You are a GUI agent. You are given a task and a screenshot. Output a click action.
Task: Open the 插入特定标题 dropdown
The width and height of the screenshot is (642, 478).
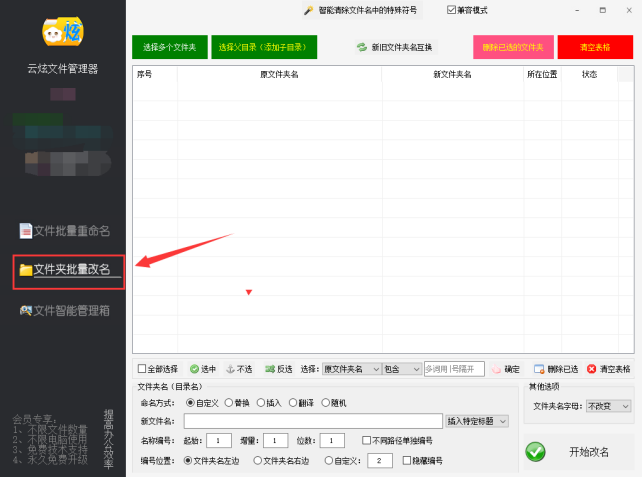pos(477,421)
